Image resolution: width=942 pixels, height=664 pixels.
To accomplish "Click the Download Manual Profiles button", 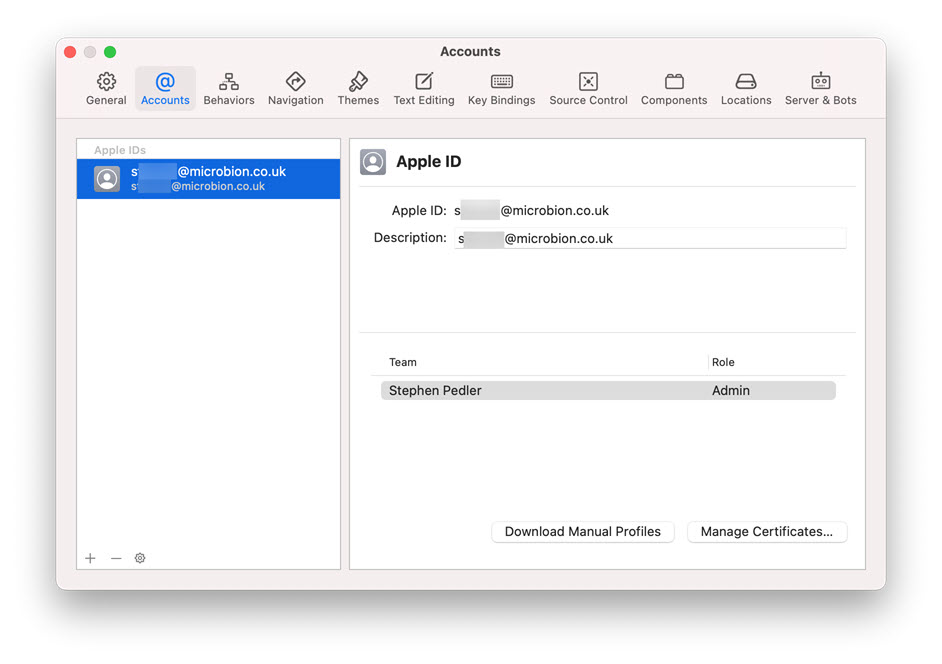I will tap(583, 532).
